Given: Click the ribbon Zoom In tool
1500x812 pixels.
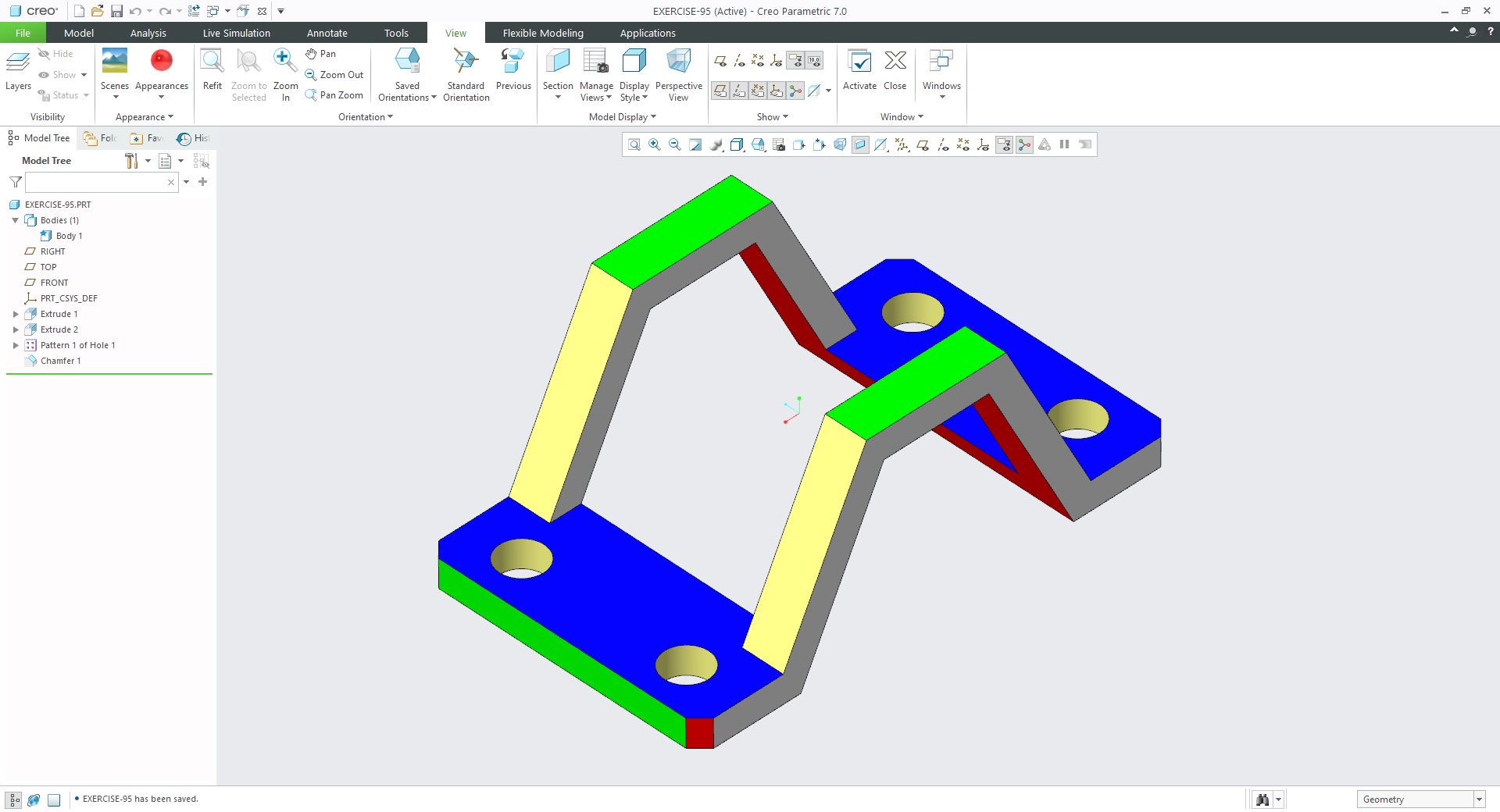Looking at the screenshot, I should click(285, 75).
